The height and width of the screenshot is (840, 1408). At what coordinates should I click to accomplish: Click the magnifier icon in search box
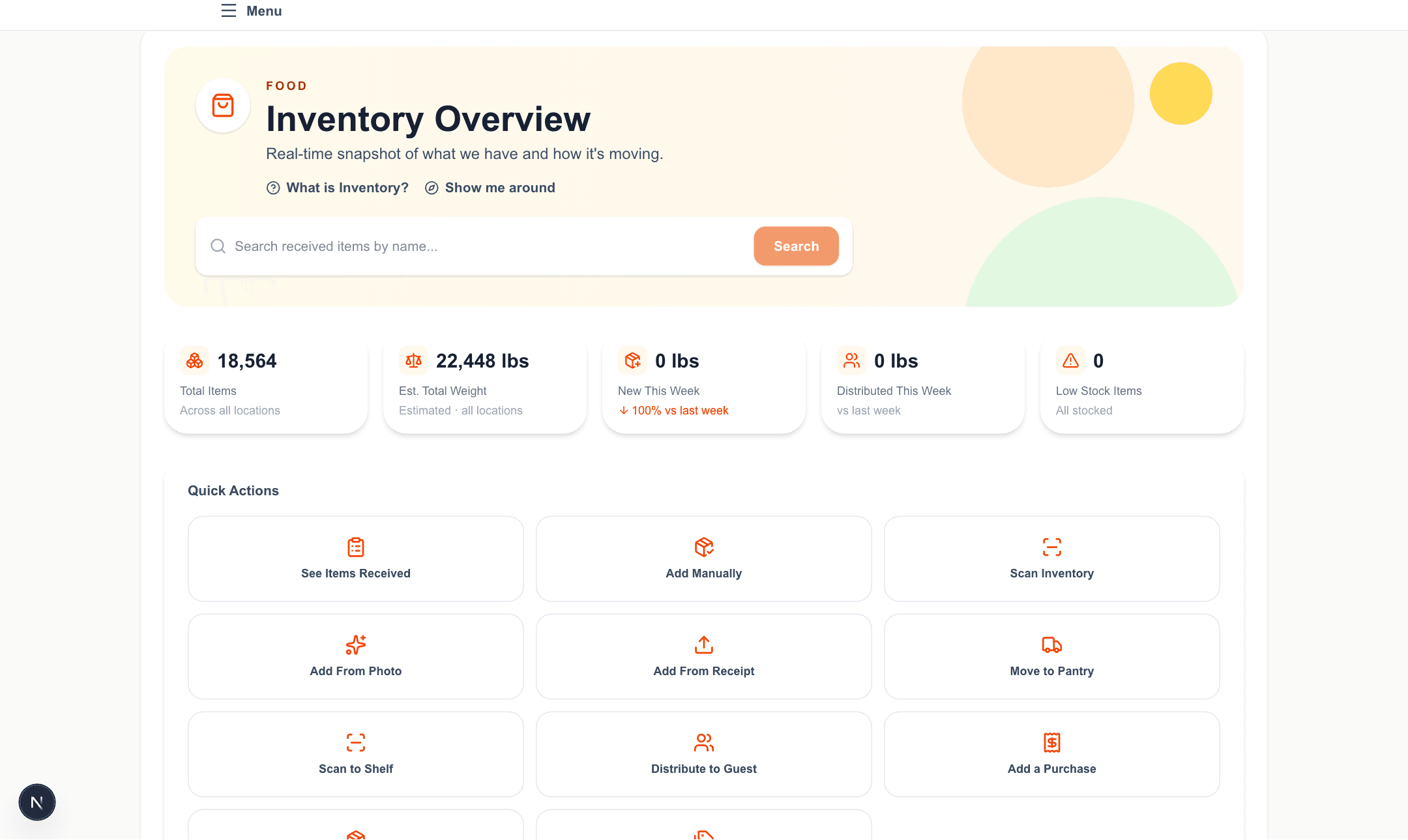pyautogui.click(x=218, y=246)
